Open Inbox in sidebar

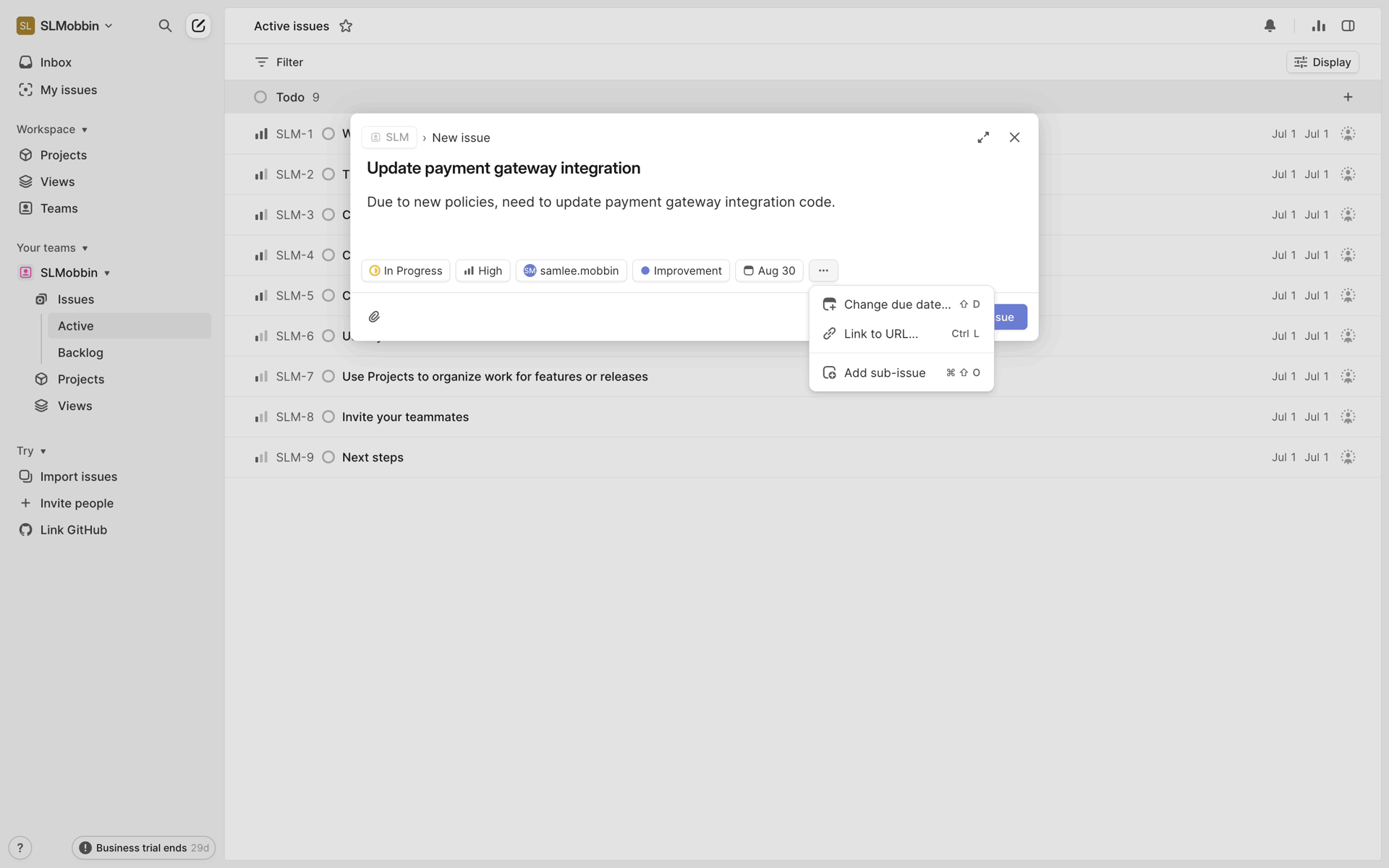click(56, 62)
